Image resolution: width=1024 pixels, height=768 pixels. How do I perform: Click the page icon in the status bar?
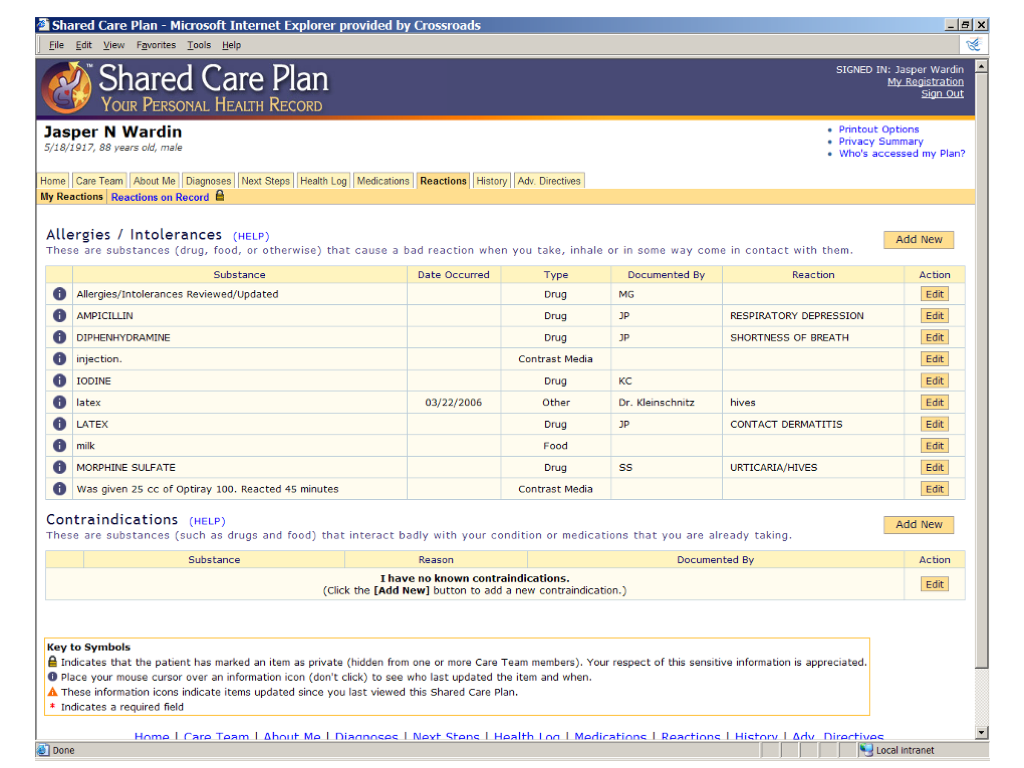coord(43,750)
